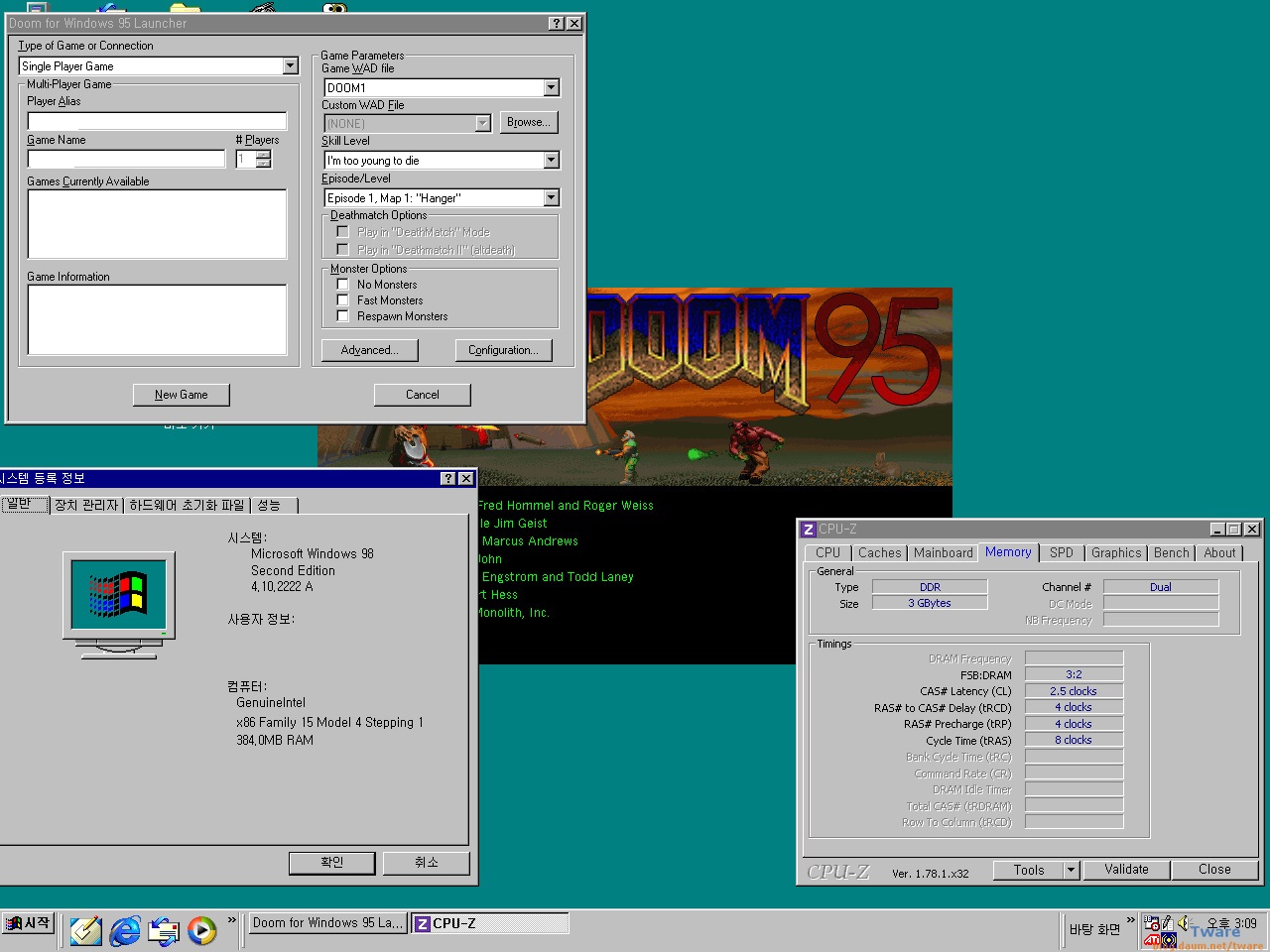Open Internet Explorer from quick launch

(x=125, y=930)
